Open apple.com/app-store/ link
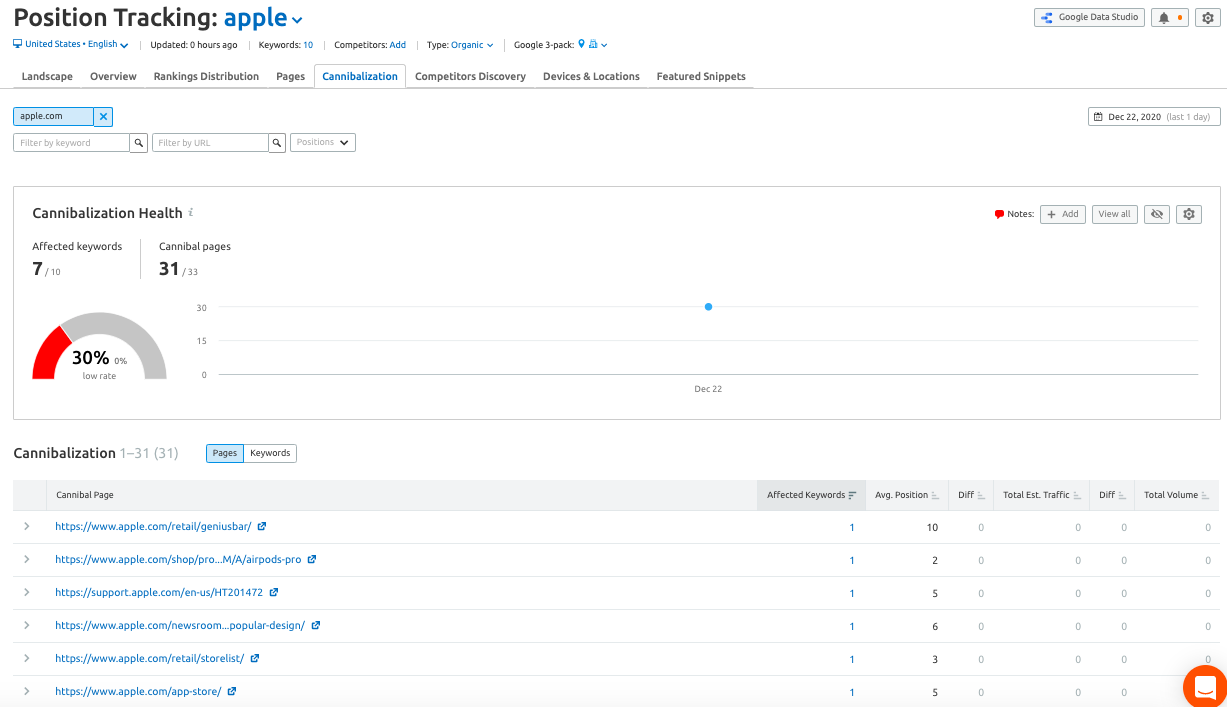The width and height of the screenshot is (1227, 707). tap(138, 692)
